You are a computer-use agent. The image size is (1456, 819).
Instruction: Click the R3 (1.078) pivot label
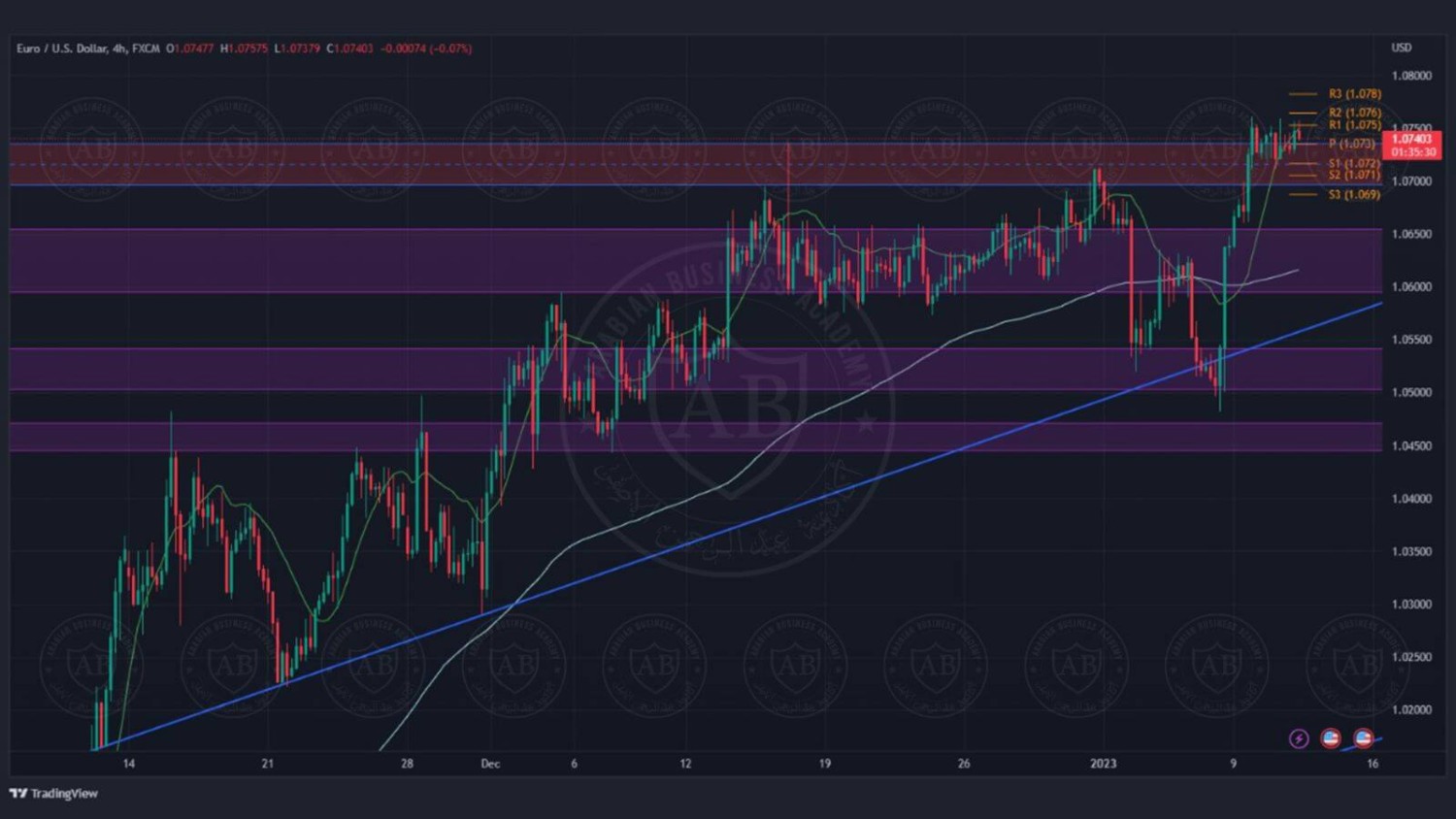pos(1354,94)
